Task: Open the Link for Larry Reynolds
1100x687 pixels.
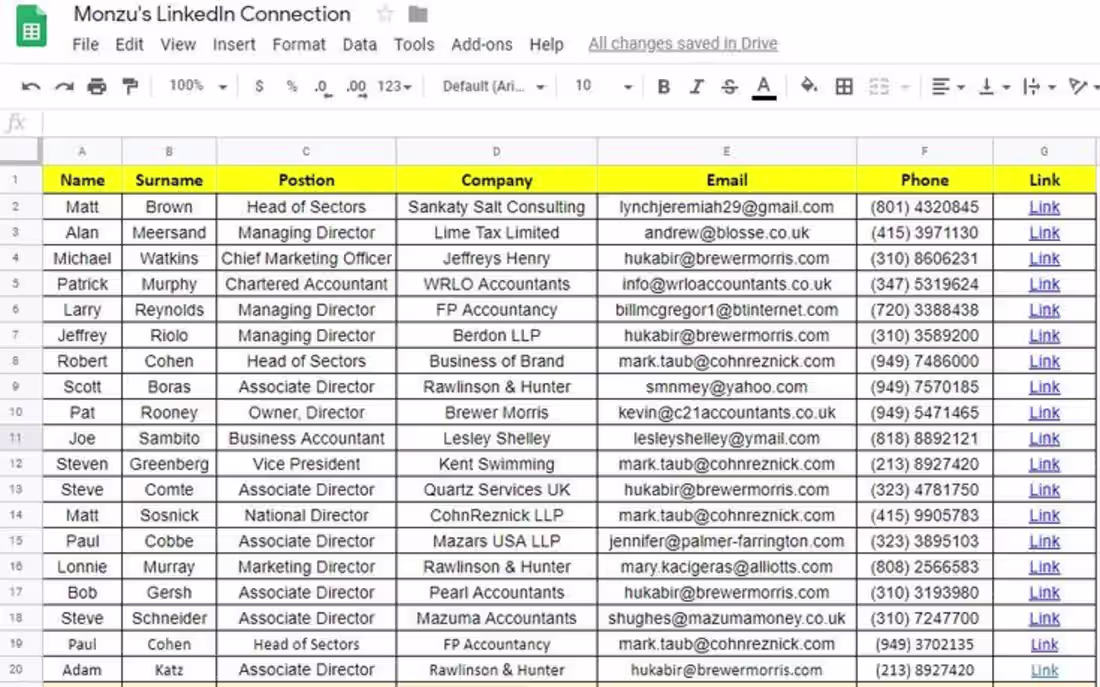Action: (1044, 310)
